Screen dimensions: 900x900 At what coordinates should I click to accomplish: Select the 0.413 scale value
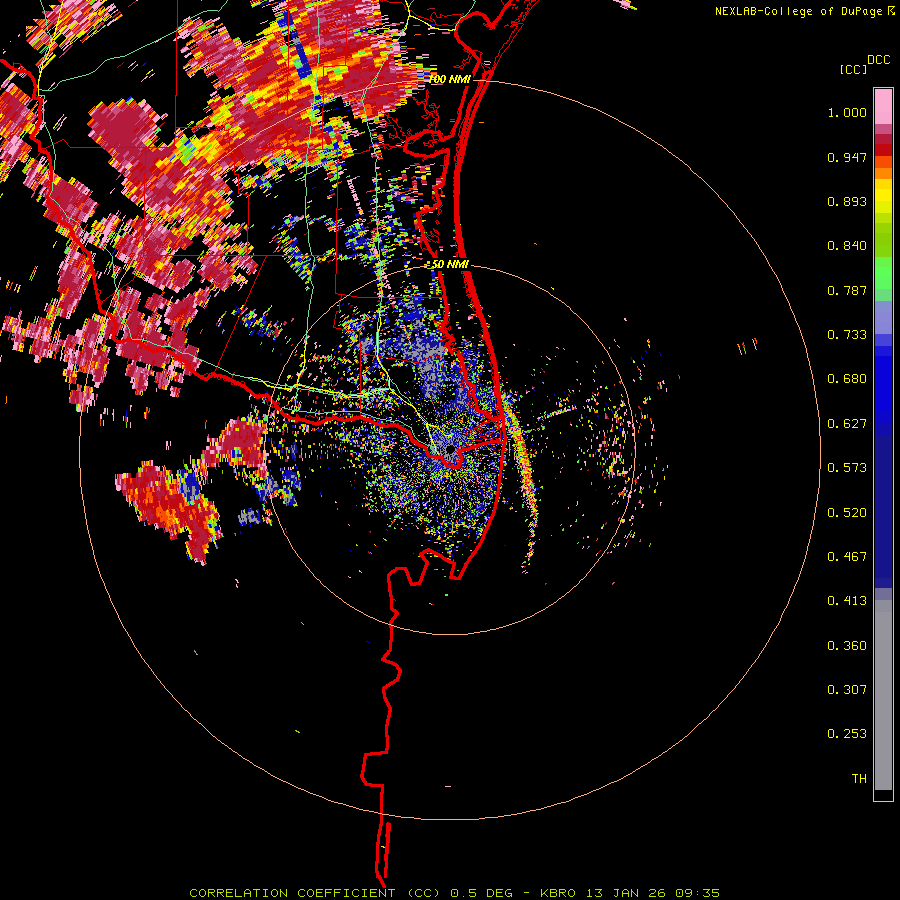click(x=847, y=601)
